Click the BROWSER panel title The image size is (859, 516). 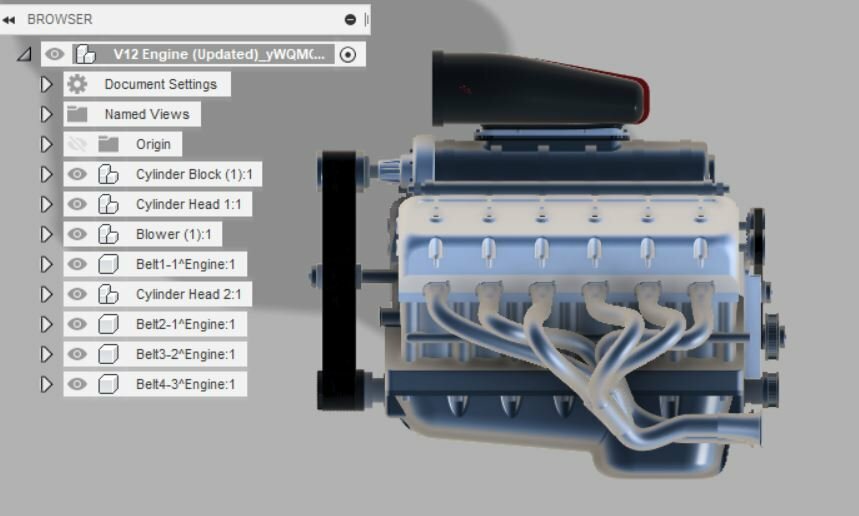60,20
